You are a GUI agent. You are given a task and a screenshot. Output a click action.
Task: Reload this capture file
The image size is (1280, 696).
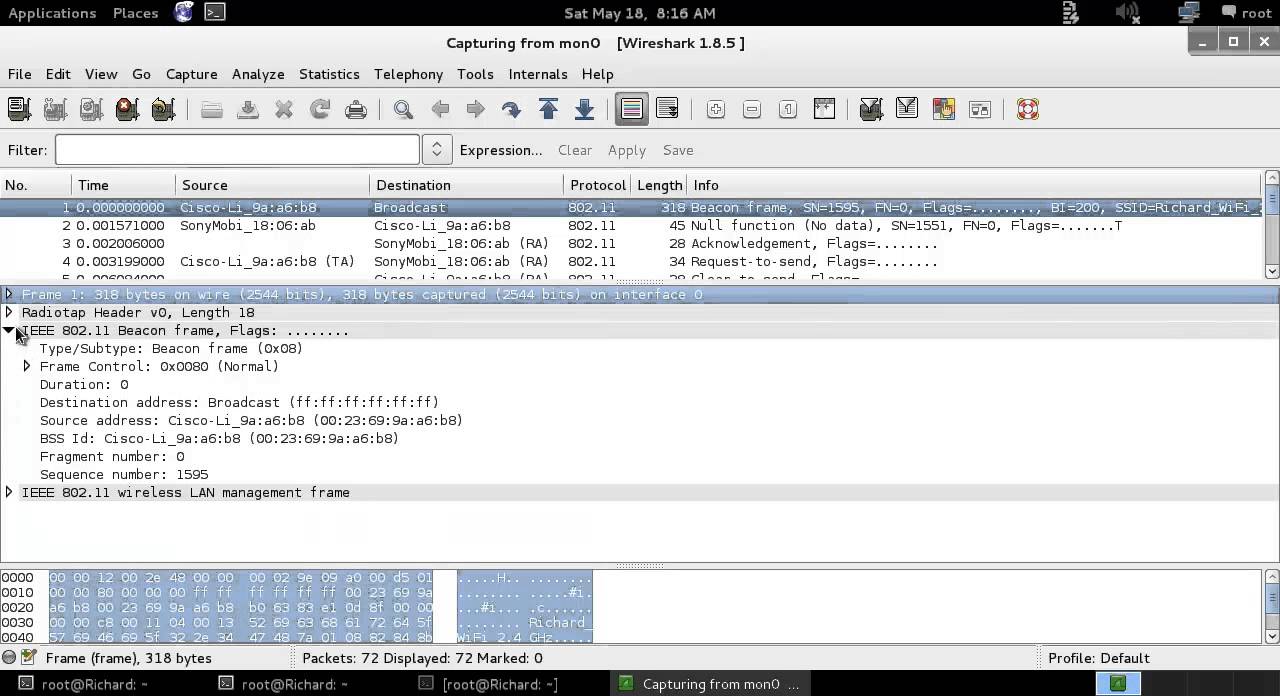click(320, 109)
